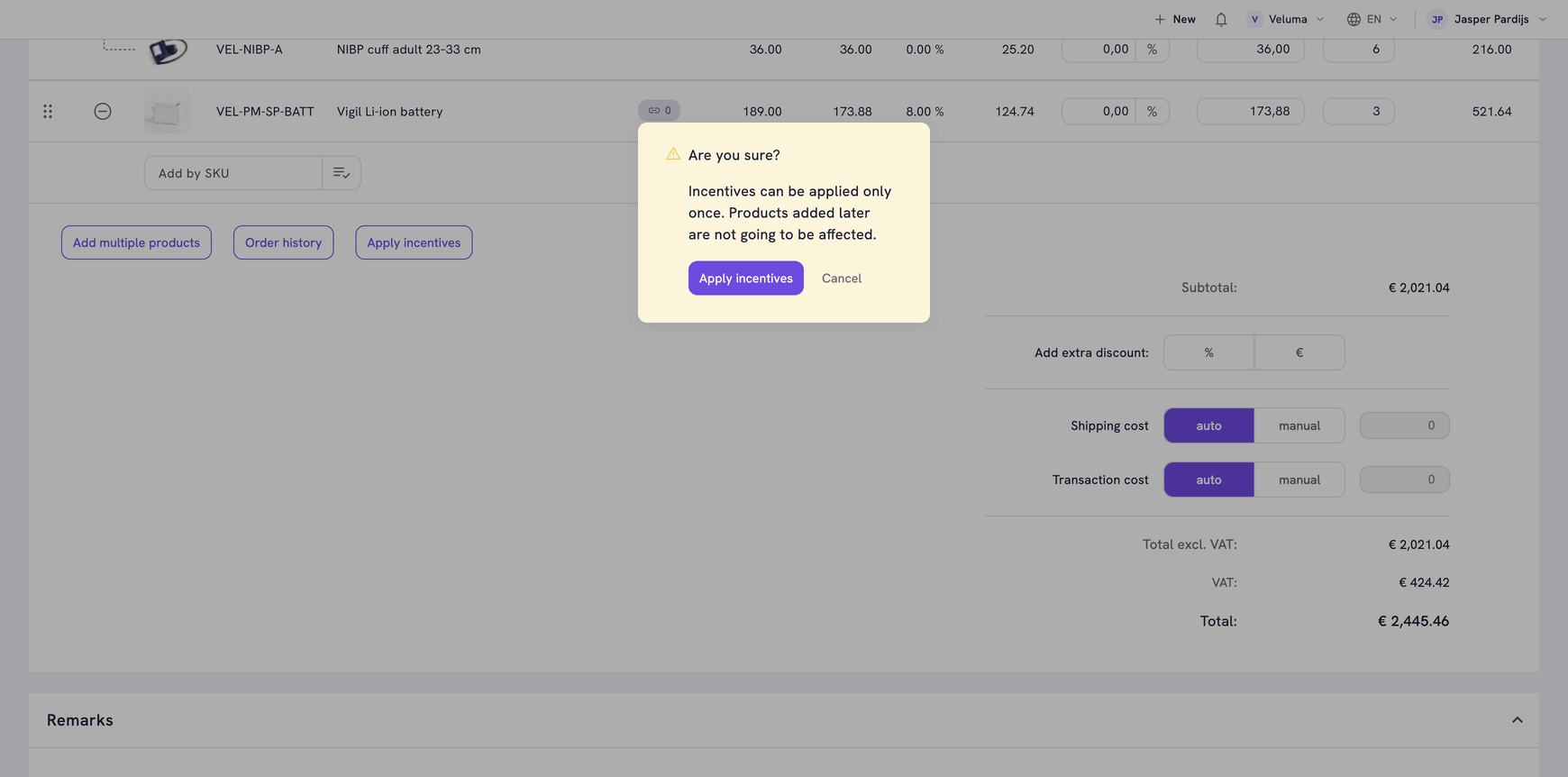
Task: Edit quantity 6 on the NIBP cuff row
Action: click(x=1359, y=50)
